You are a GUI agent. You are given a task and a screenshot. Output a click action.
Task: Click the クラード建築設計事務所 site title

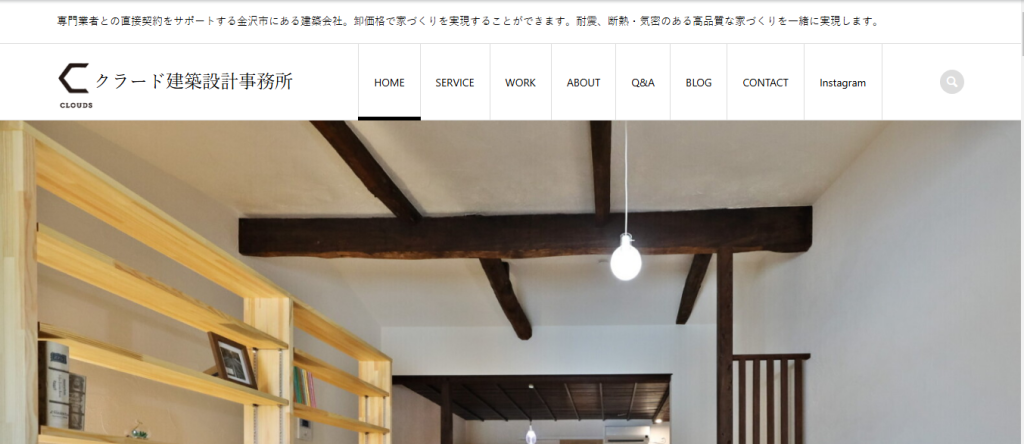[x=194, y=81]
